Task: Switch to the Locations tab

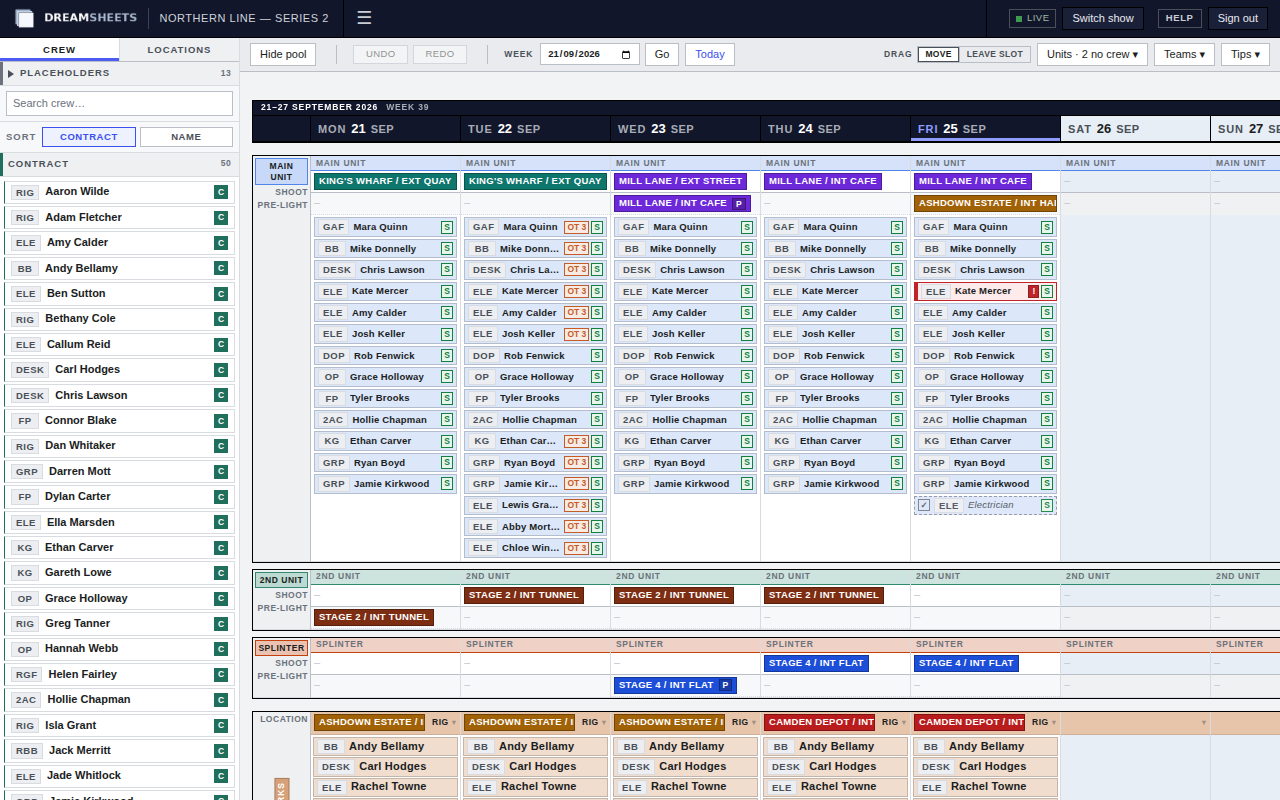Action: click(179, 50)
